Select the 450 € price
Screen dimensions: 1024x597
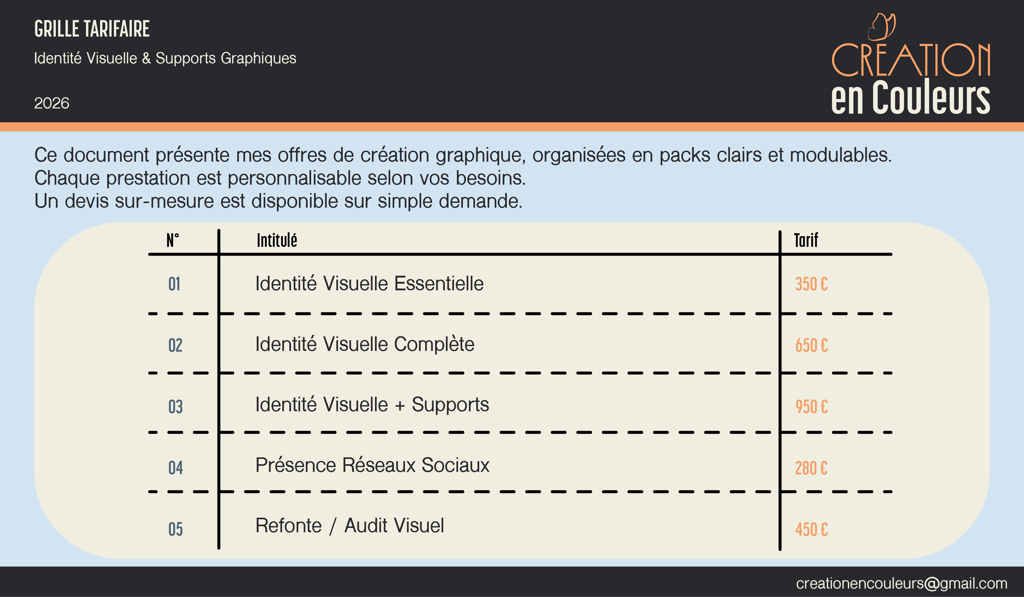click(x=811, y=529)
